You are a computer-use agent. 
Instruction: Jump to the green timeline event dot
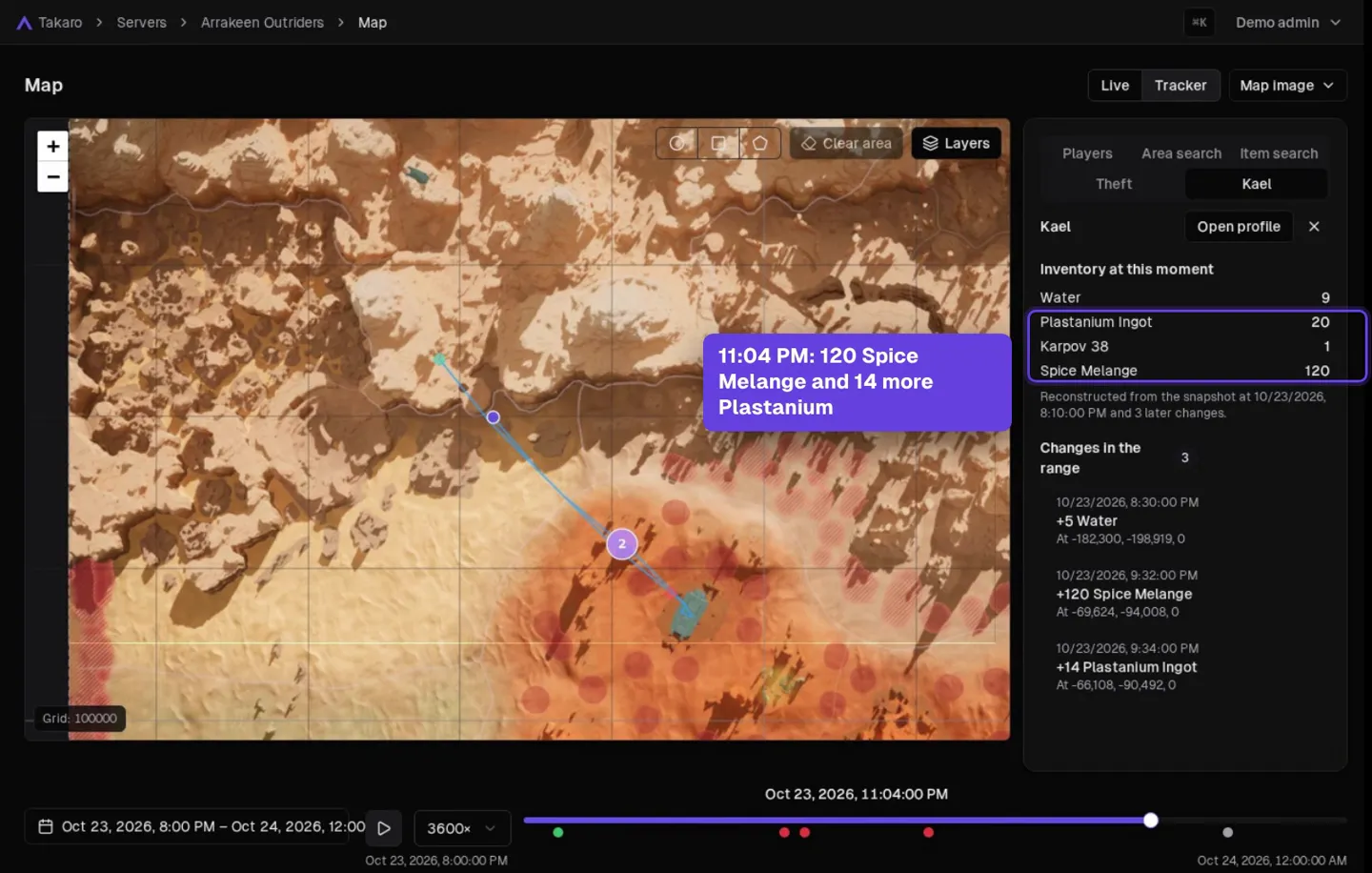coord(558,833)
